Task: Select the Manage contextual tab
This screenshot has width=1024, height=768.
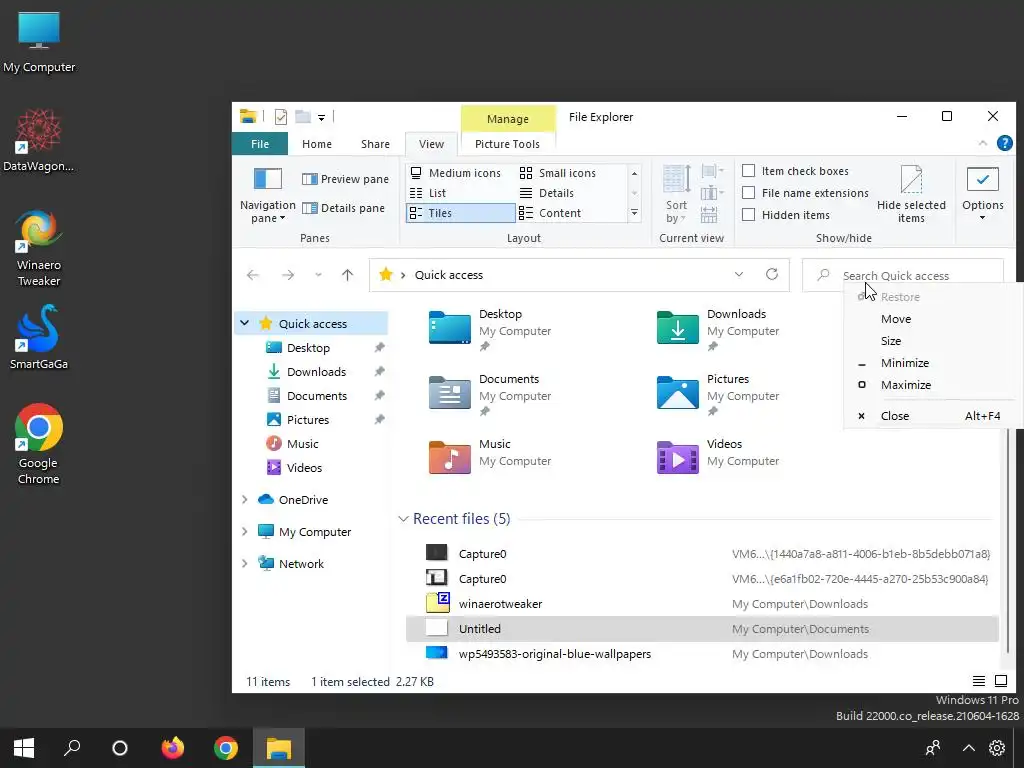Action: 508,119
